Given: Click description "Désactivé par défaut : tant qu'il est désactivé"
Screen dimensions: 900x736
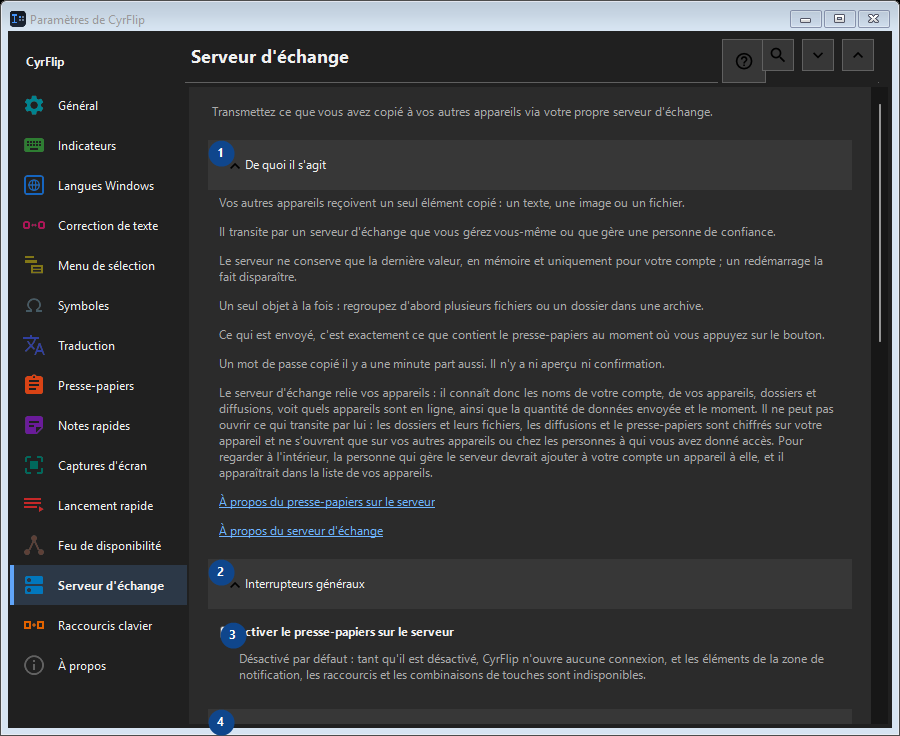Looking at the screenshot, I should pos(532,667).
